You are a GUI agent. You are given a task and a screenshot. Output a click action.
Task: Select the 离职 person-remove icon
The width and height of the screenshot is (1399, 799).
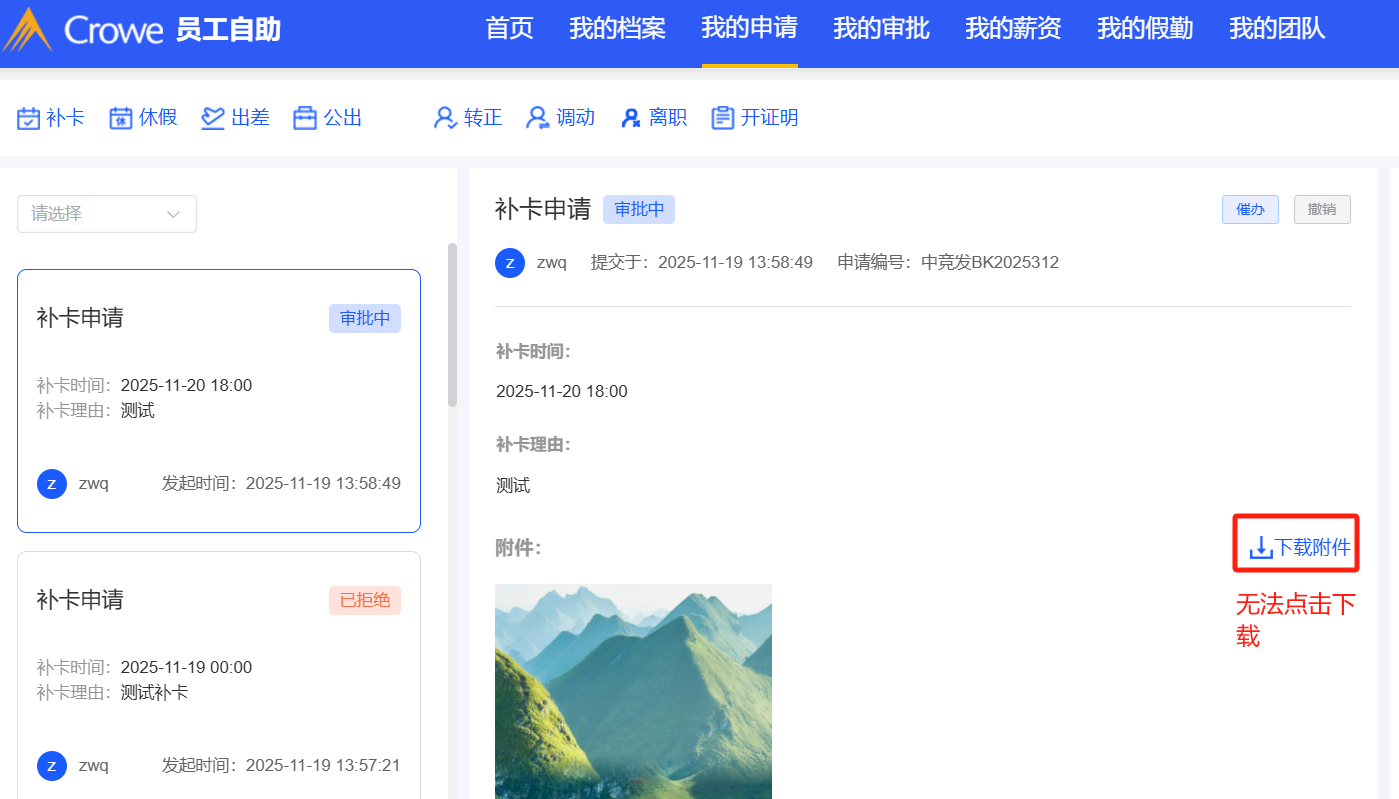(x=631, y=118)
